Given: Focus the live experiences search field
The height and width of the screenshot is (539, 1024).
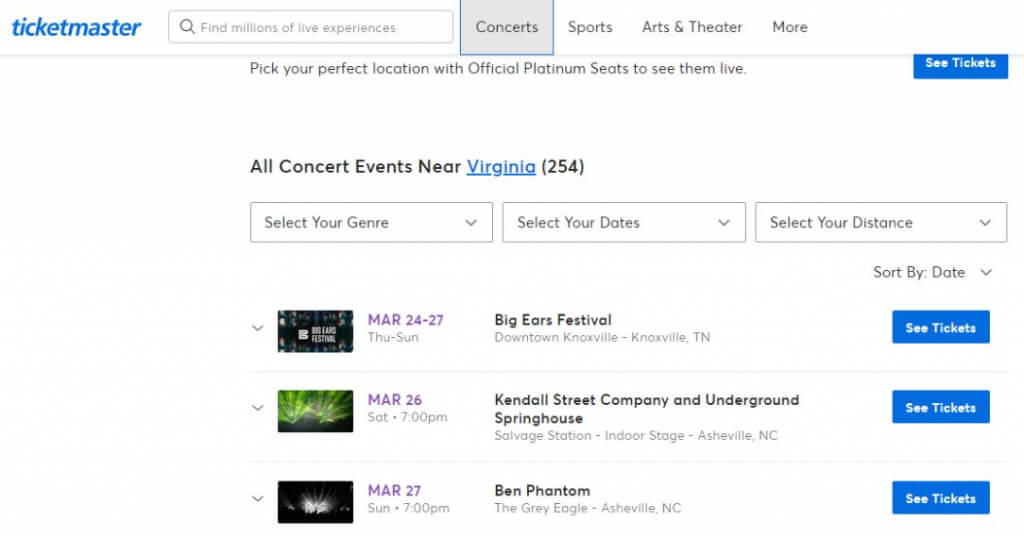Looking at the screenshot, I should [x=320, y=27].
